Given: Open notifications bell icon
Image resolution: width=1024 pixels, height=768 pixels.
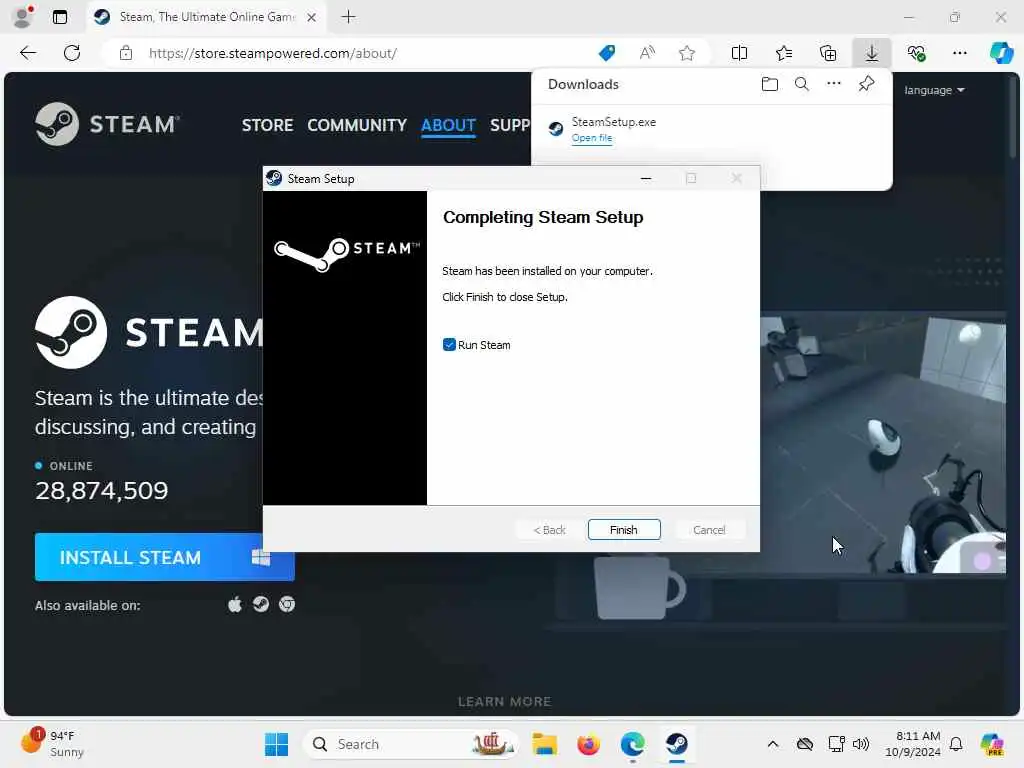Looking at the screenshot, I should 956,744.
